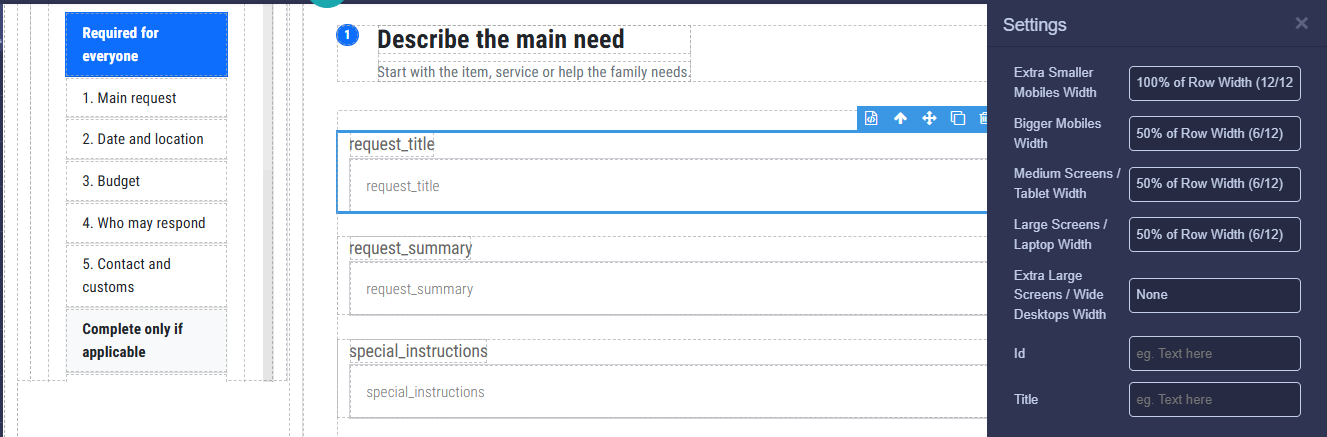Viewport: 1327px width, 437px height.
Task: Go to 1. Main request item
Action: (146, 98)
